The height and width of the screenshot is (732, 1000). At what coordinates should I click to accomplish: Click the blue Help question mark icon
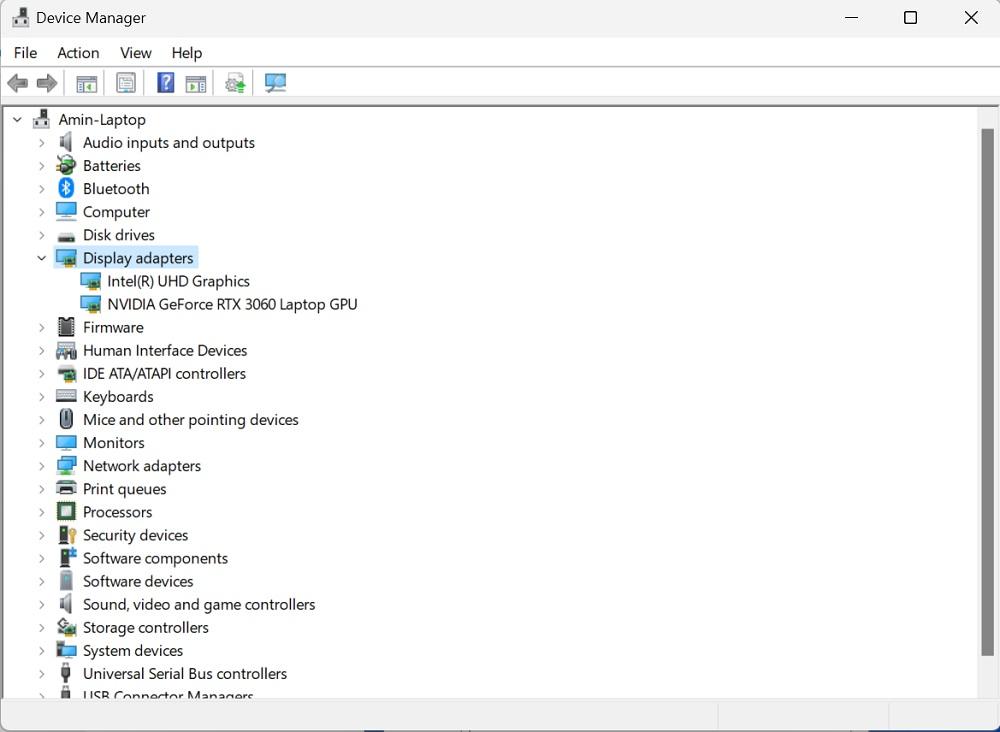pyautogui.click(x=166, y=83)
